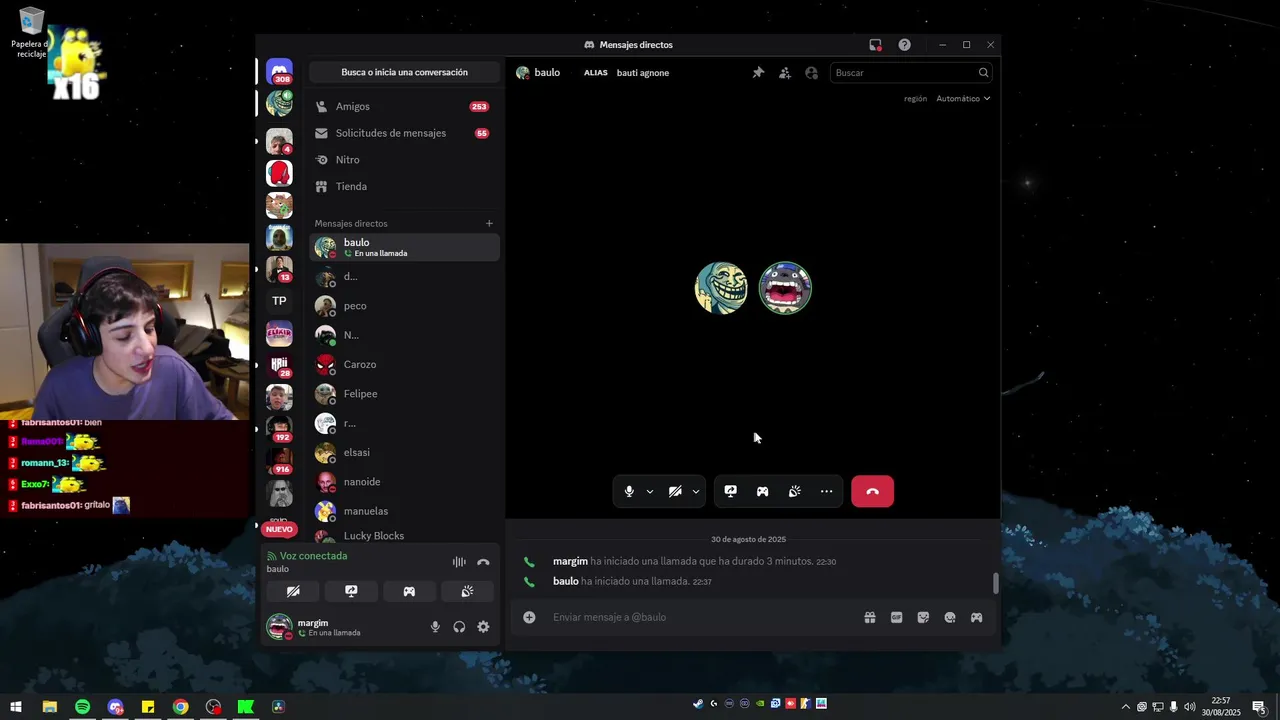The image size is (1280, 720).
Task: Open Discord direct messages home icon
Action: [x=279, y=70]
